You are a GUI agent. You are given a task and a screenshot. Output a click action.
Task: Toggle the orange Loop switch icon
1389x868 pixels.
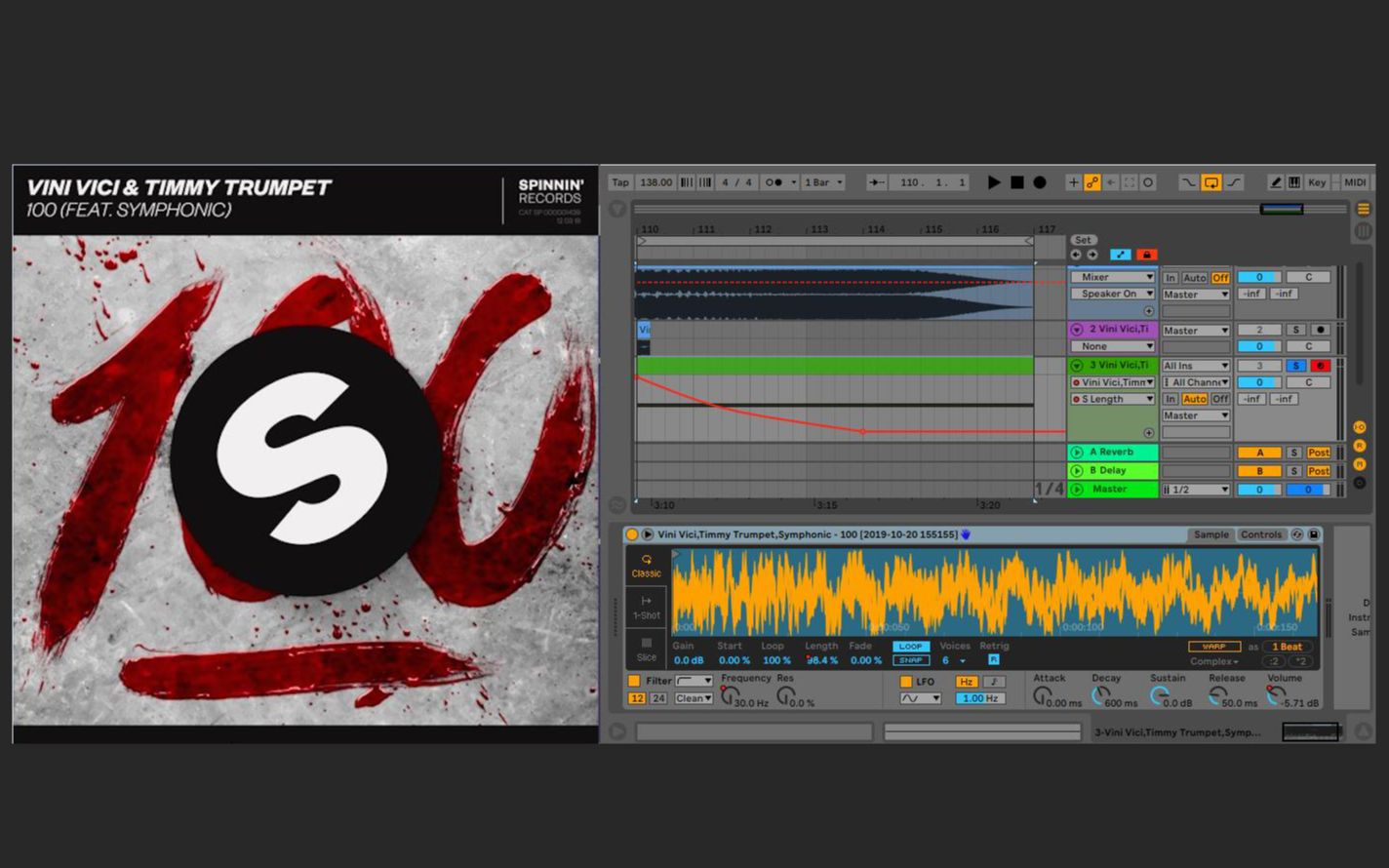click(x=1210, y=182)
